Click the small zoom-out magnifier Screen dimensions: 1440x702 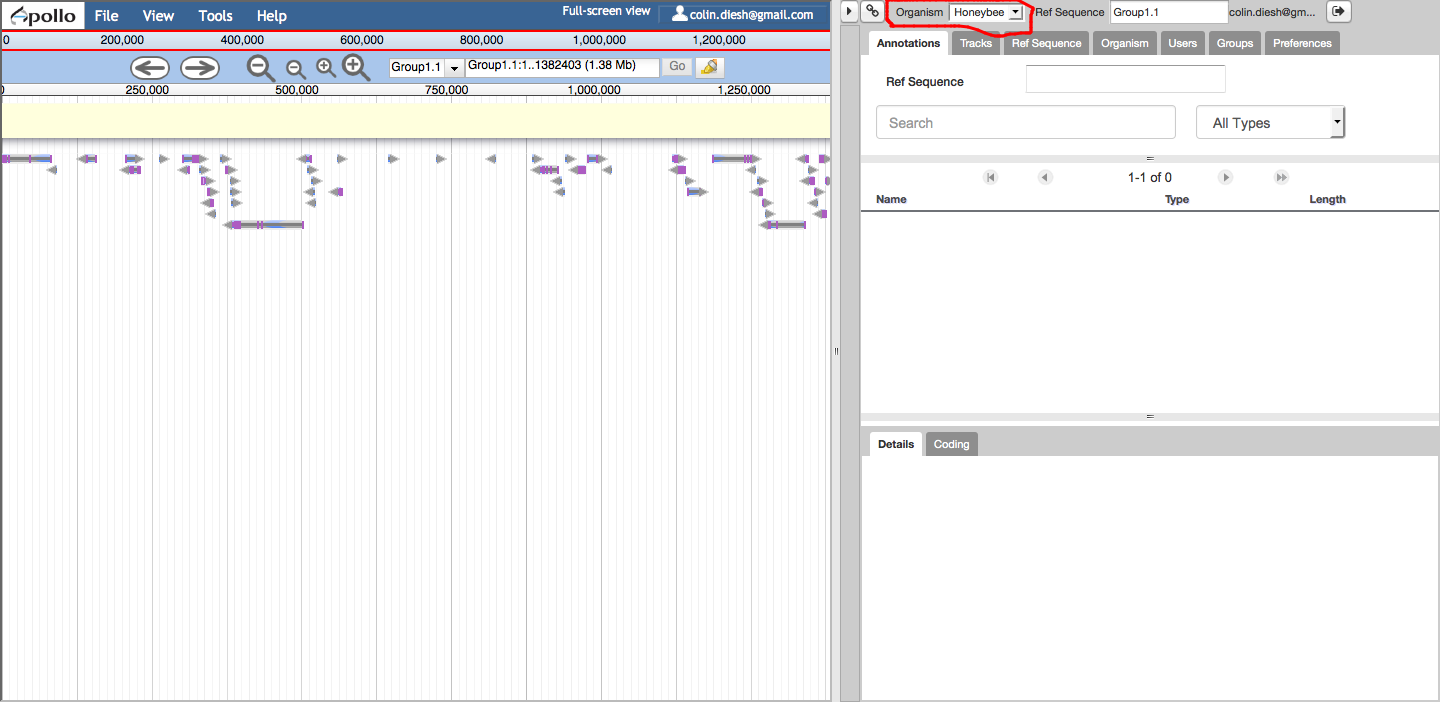coord(296,69)
